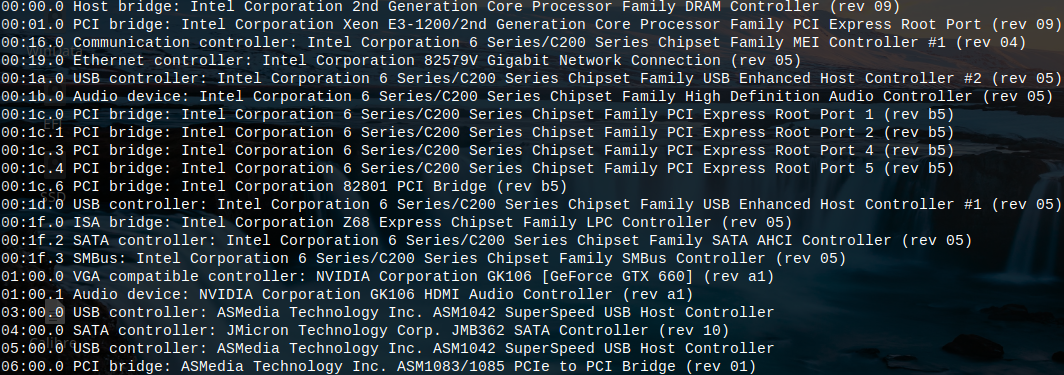Screen dimensions: 1064x375
Task: Select the SMBus Controller line
Action: pos(423,258)
